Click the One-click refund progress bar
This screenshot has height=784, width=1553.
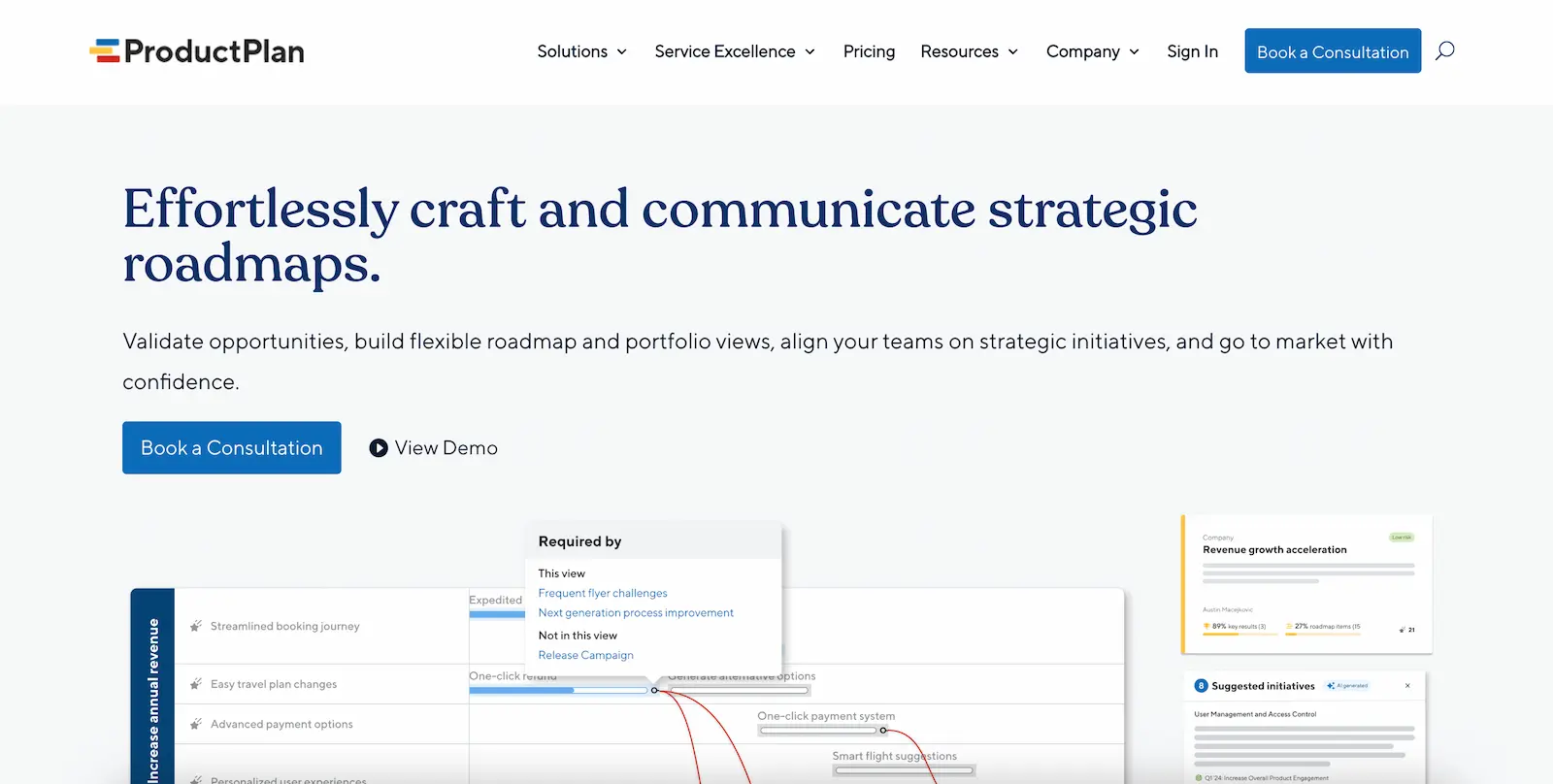point(558,691)
